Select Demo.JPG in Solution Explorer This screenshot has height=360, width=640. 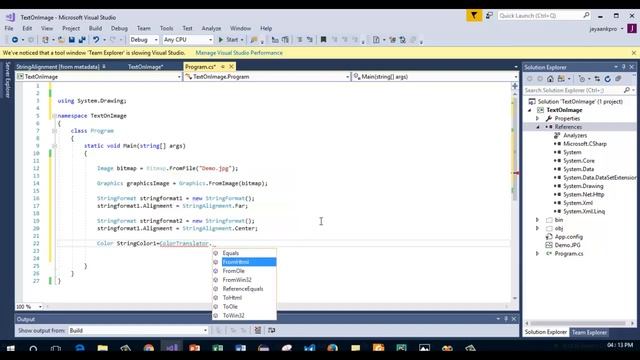(567, 245)
